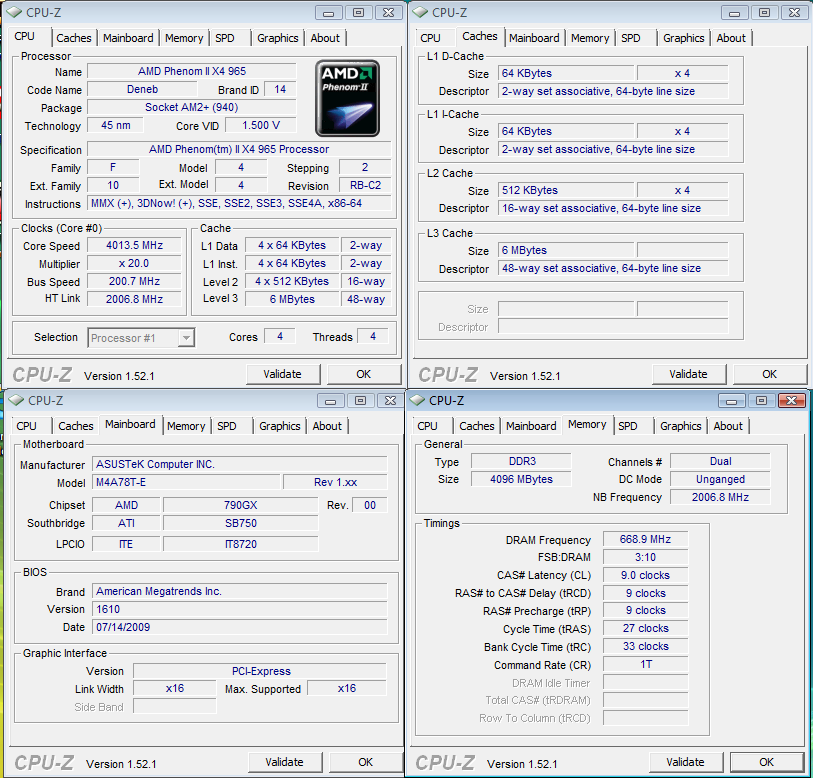813x778 pixels.
Task: Switch to Memory tab in the Caches window
Action: coord(590,38)
